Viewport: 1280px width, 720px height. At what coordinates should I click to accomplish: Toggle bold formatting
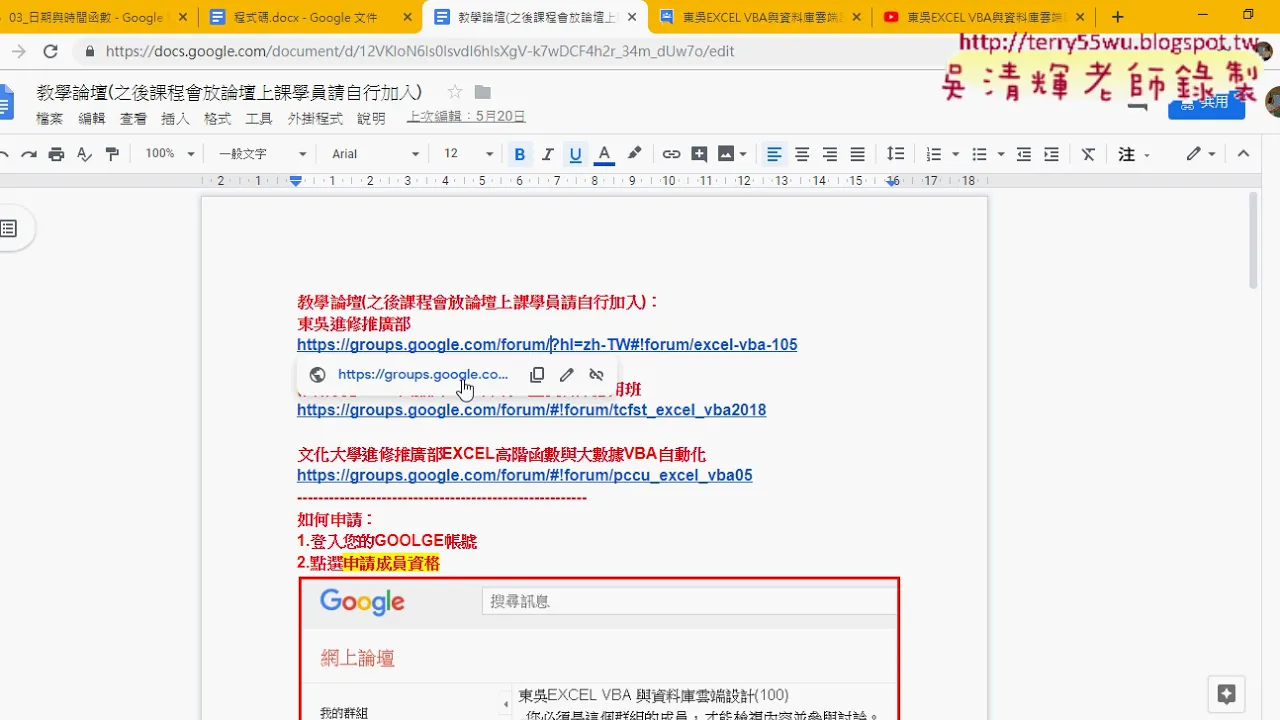tap(519, 154)
